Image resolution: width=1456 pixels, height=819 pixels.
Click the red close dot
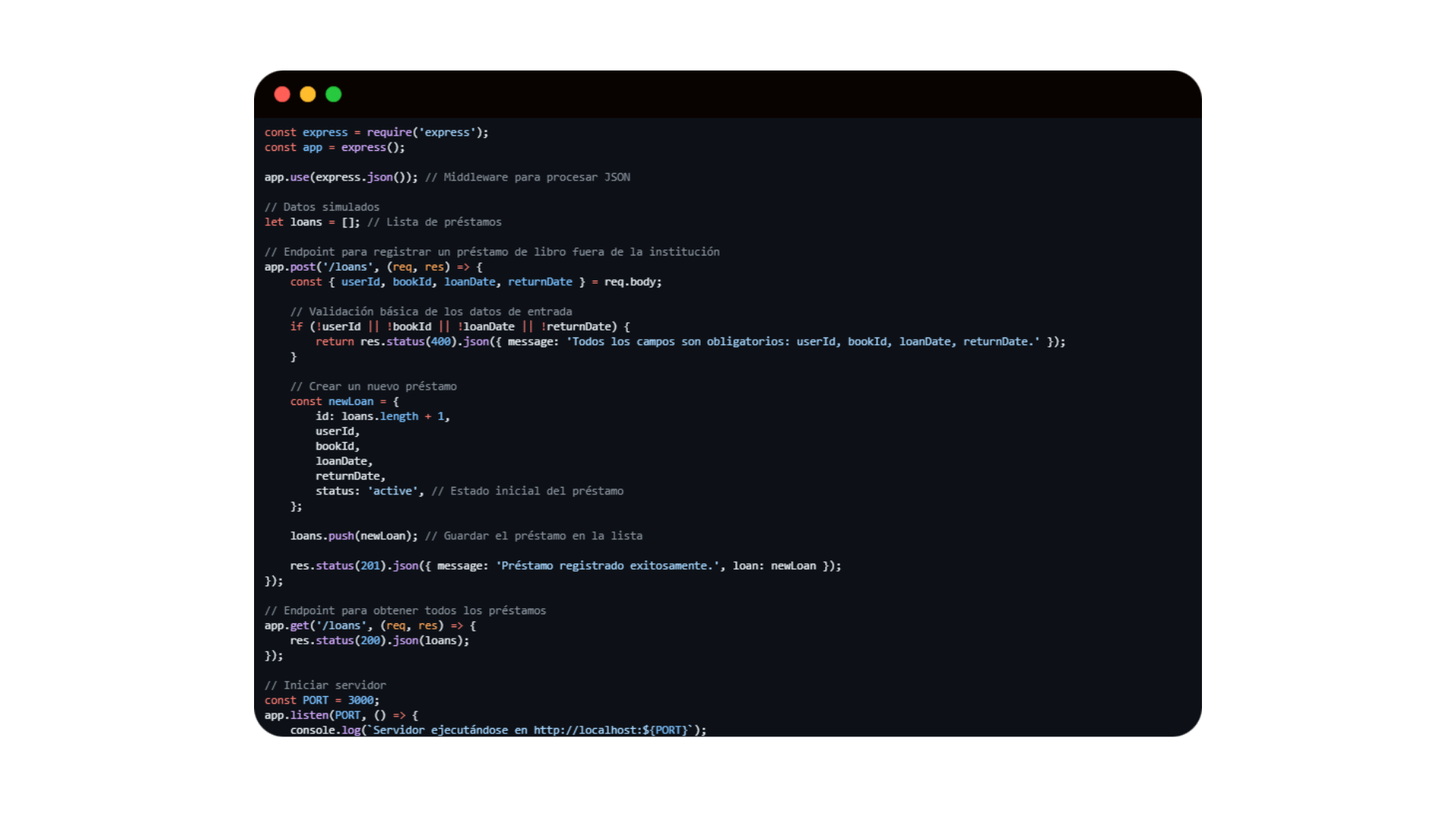pyautogui.click(x=282, y=94)
